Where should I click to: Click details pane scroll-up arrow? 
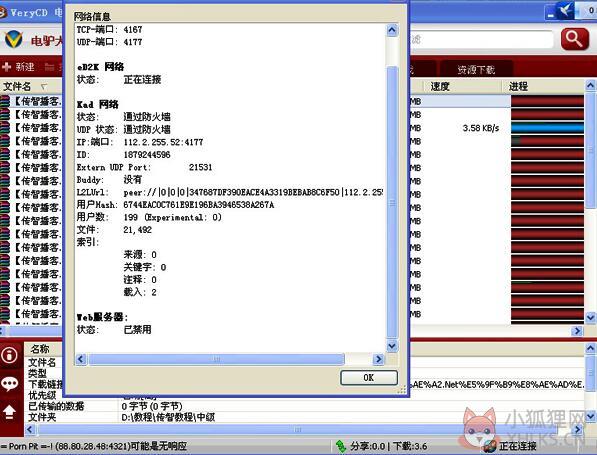(x=591, y=348)
